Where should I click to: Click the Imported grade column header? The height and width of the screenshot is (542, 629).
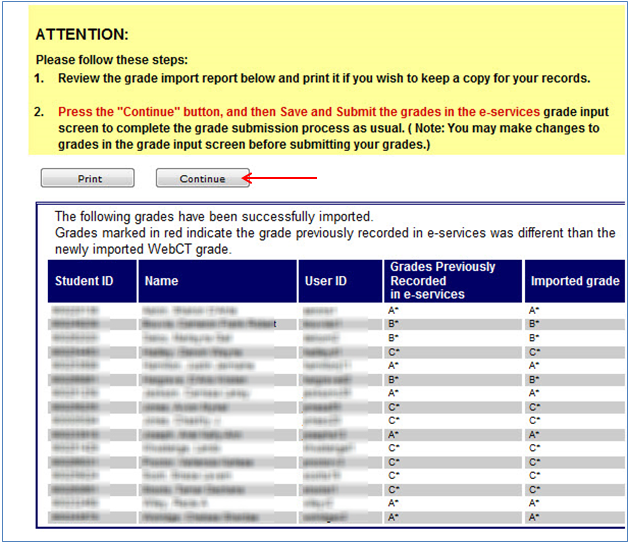tap(575, 281)
